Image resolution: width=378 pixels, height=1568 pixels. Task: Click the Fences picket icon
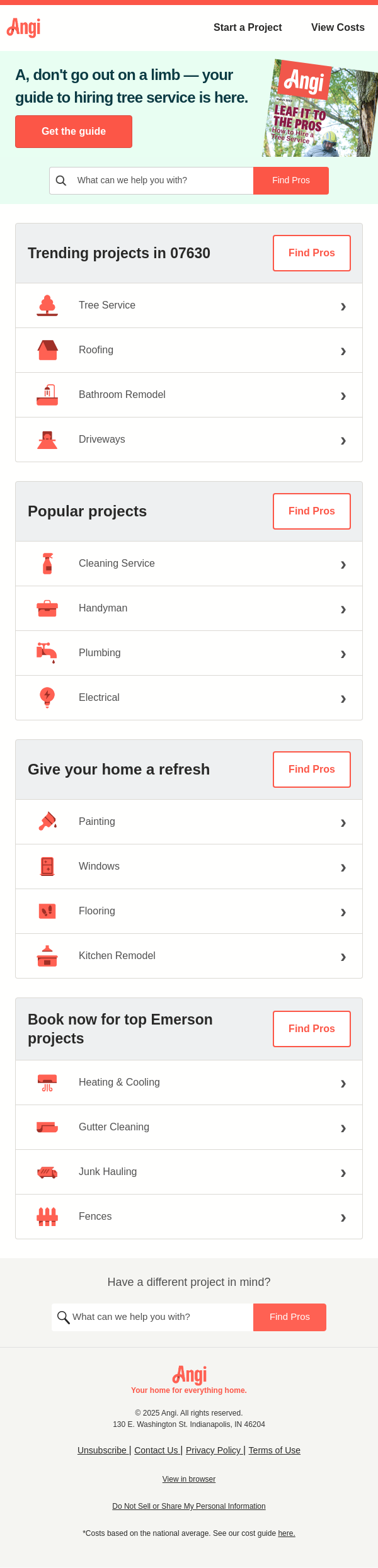[x=47, y=1217]
